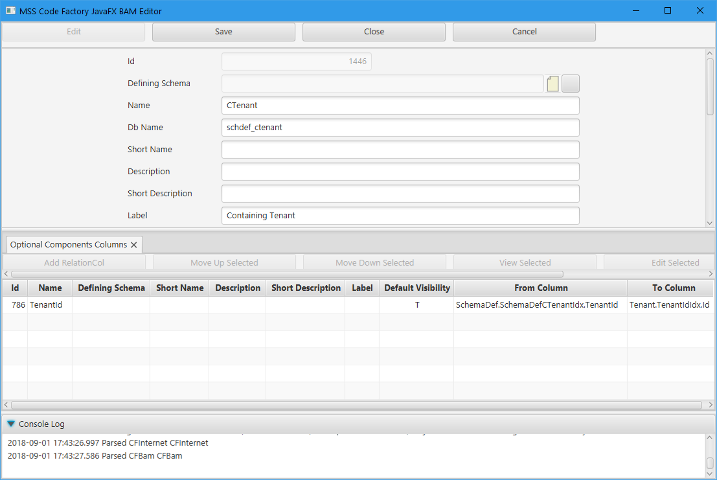The image size is (717, 480).
Task: Click the blank button next to Defining Schema
Action: tap(571, 84)
